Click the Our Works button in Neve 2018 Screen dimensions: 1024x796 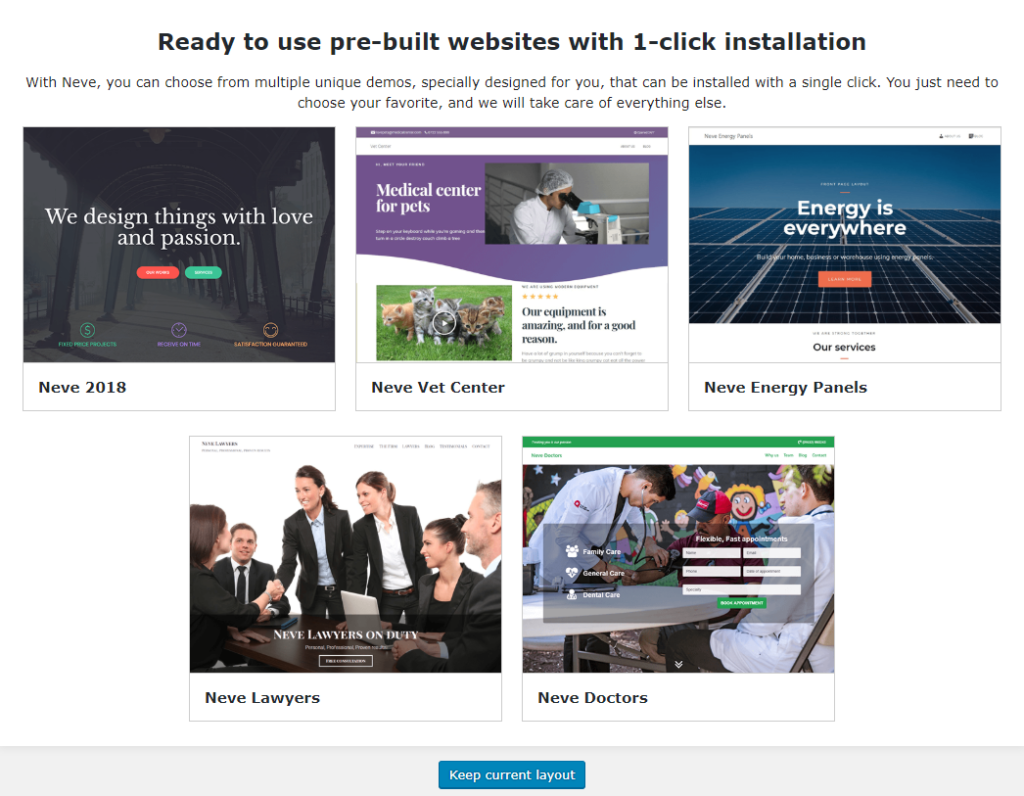[157, 272]
